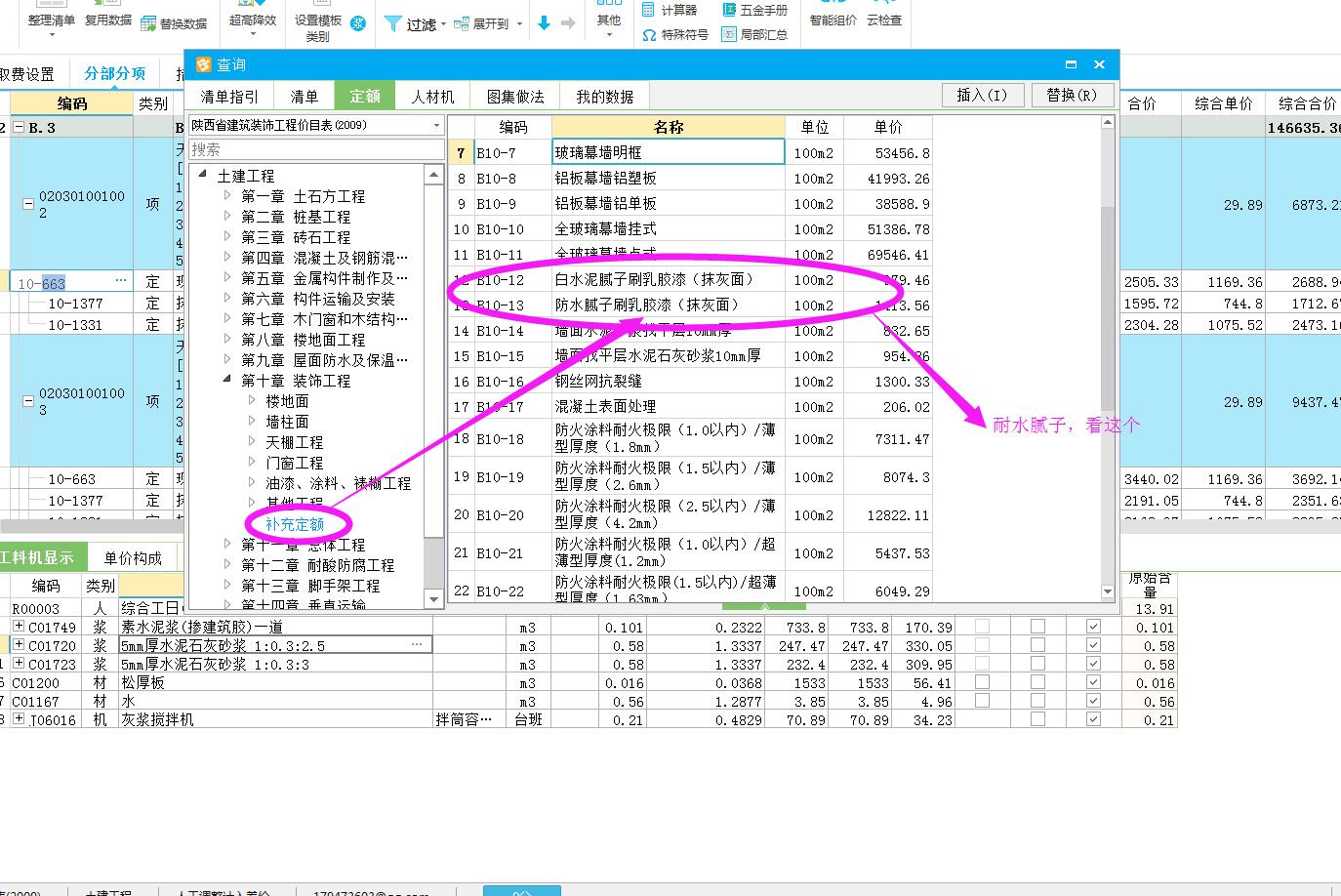Select row B10-16 钢丝网抗裂缝
Viewport: 1341px width, 896px height.
(x=690, y=381)
